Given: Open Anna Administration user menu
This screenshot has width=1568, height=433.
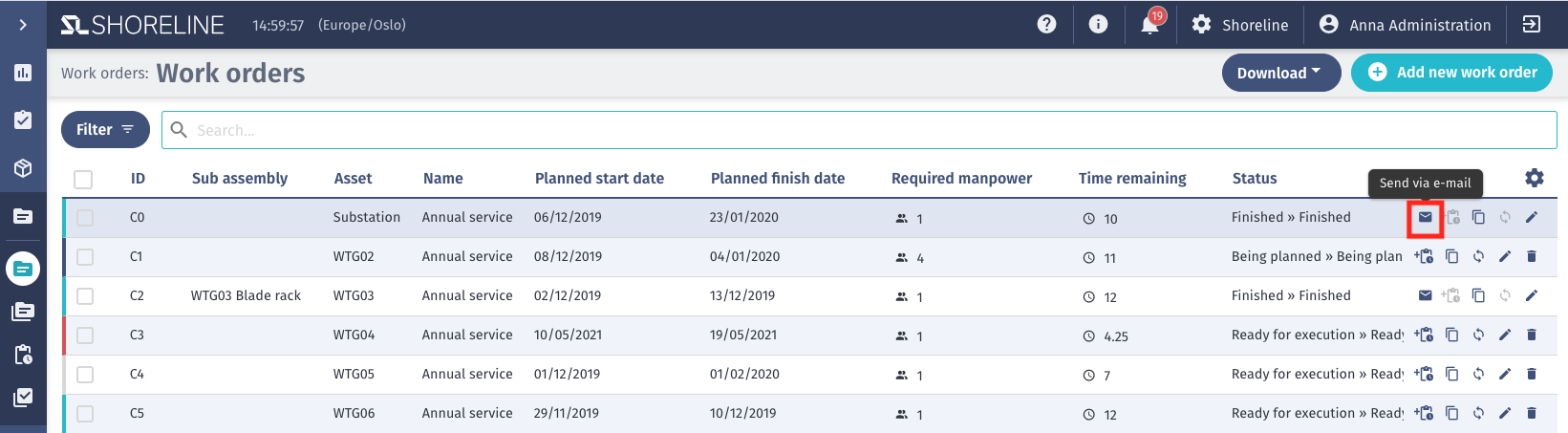Looking at the screenshot, I should pos(1405,25).
